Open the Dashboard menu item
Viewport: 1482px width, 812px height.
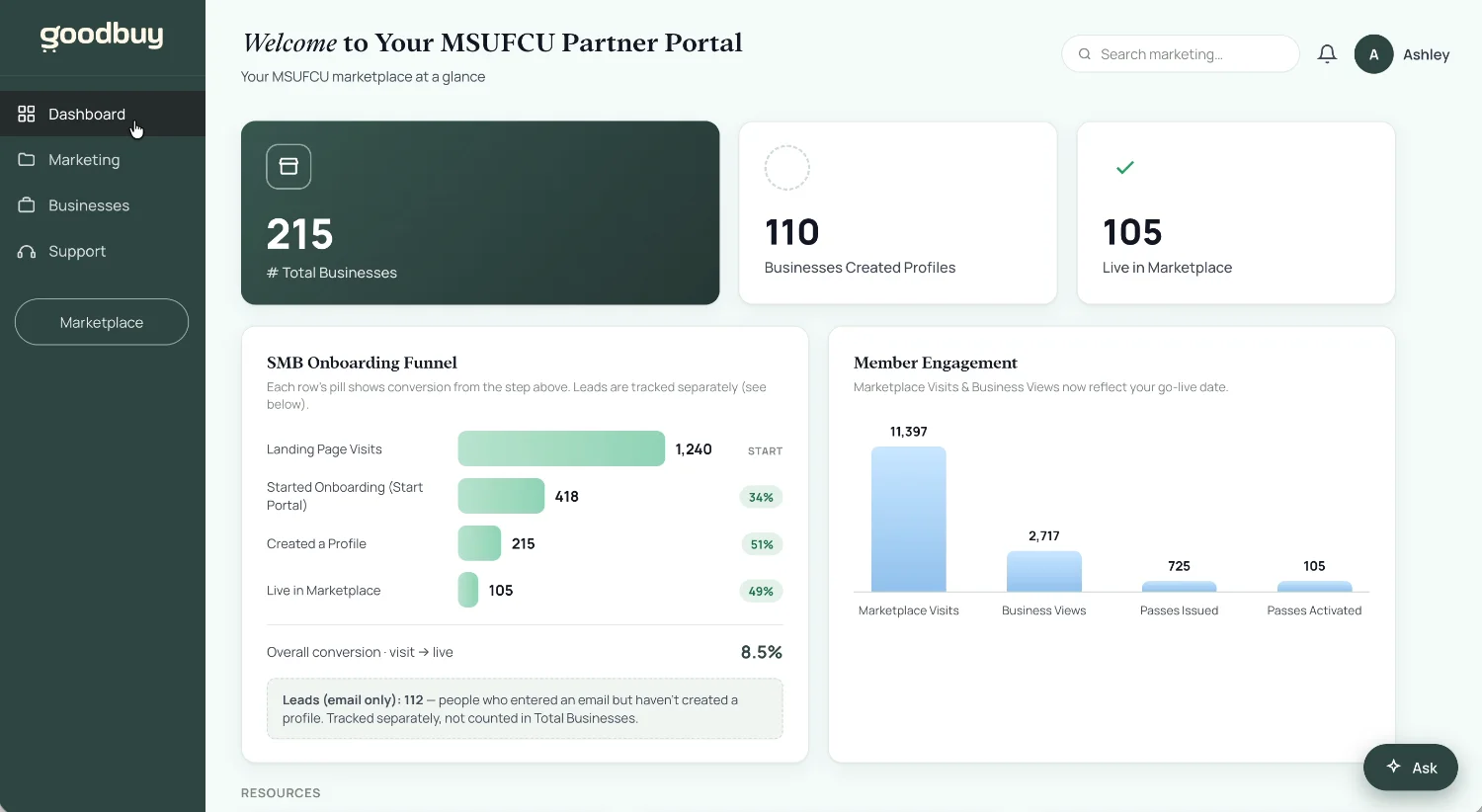[103, 114]
